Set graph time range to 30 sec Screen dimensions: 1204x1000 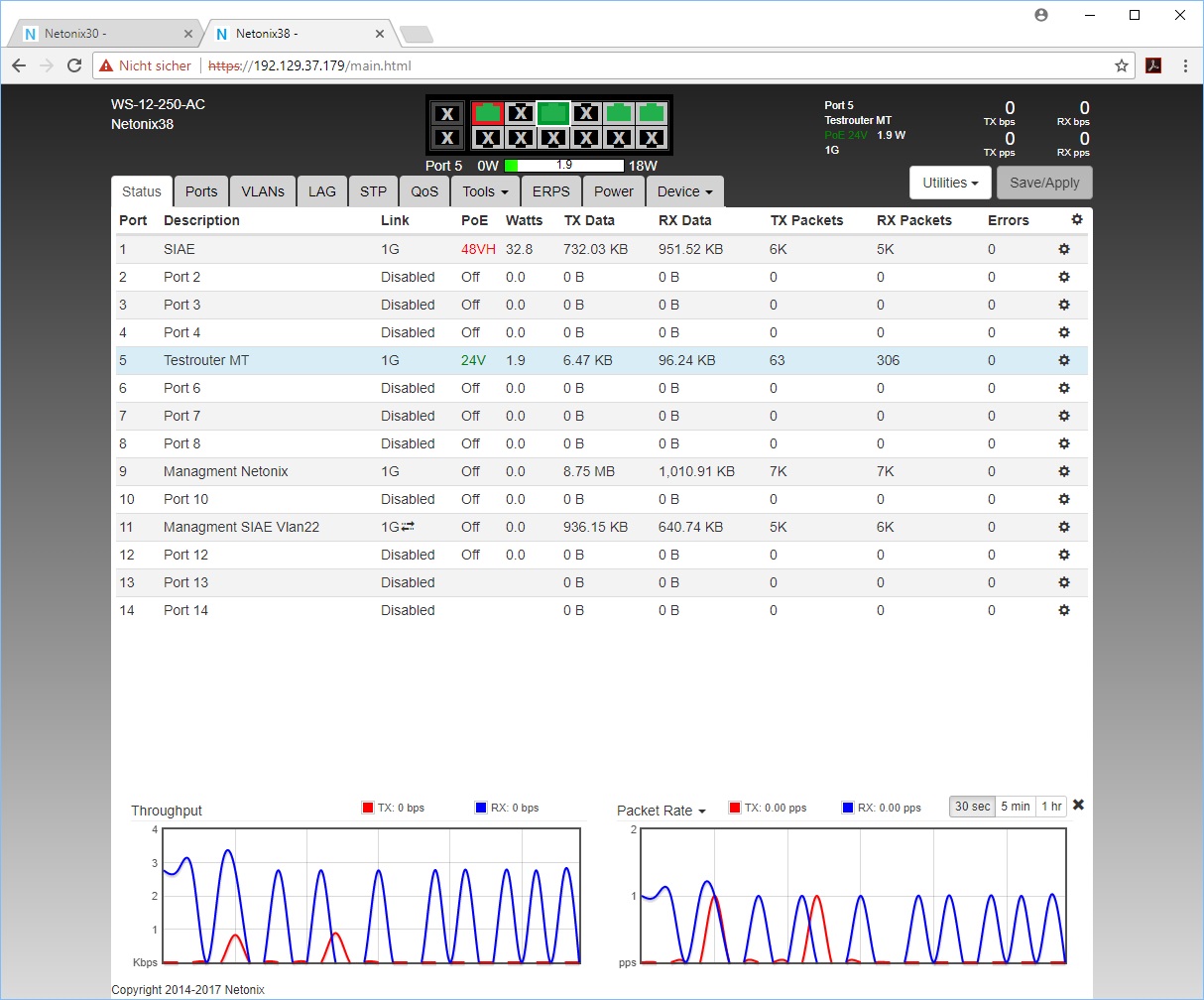pyautogui.click(x=972, y=807)
